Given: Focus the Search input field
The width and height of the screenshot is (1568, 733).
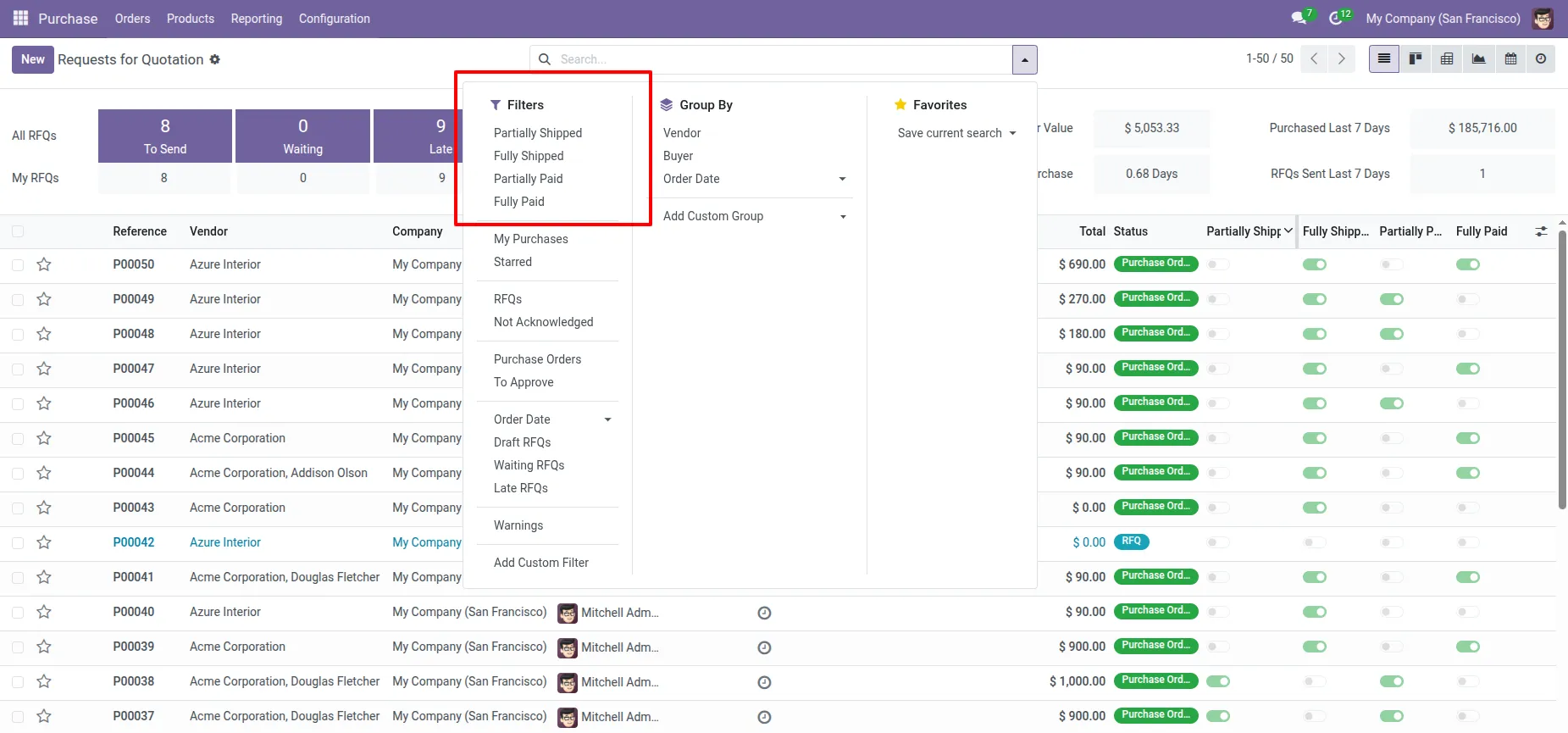Looking at the screenshot, I should coord(784,59).
